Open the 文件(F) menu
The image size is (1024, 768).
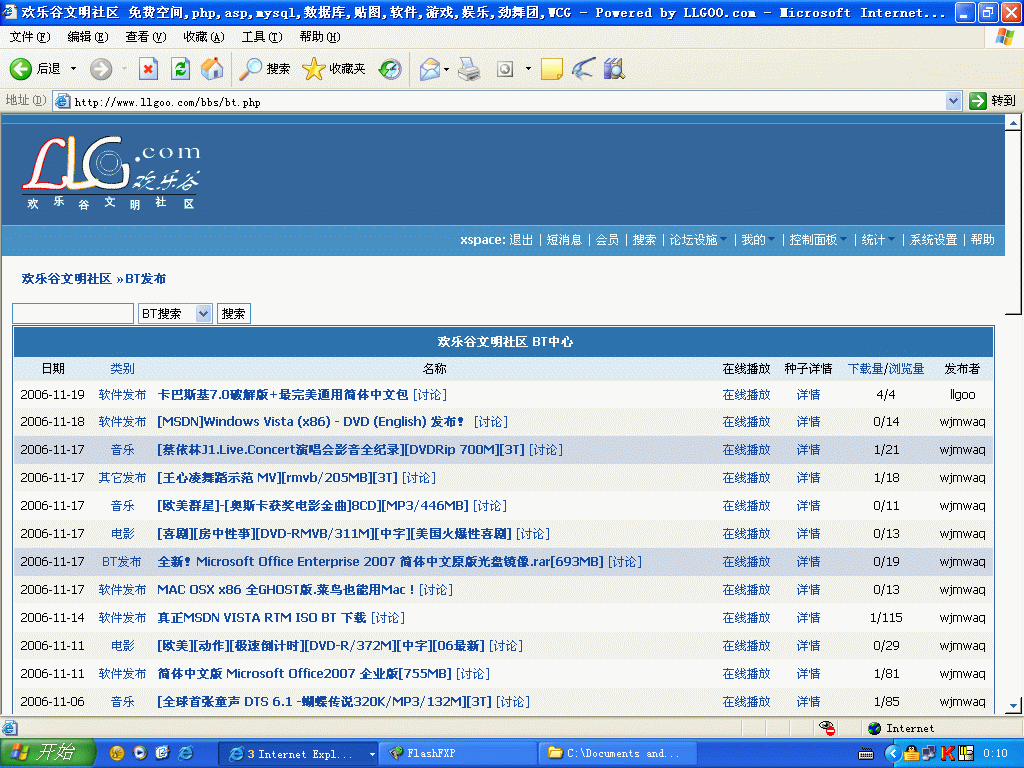point(29,37)
